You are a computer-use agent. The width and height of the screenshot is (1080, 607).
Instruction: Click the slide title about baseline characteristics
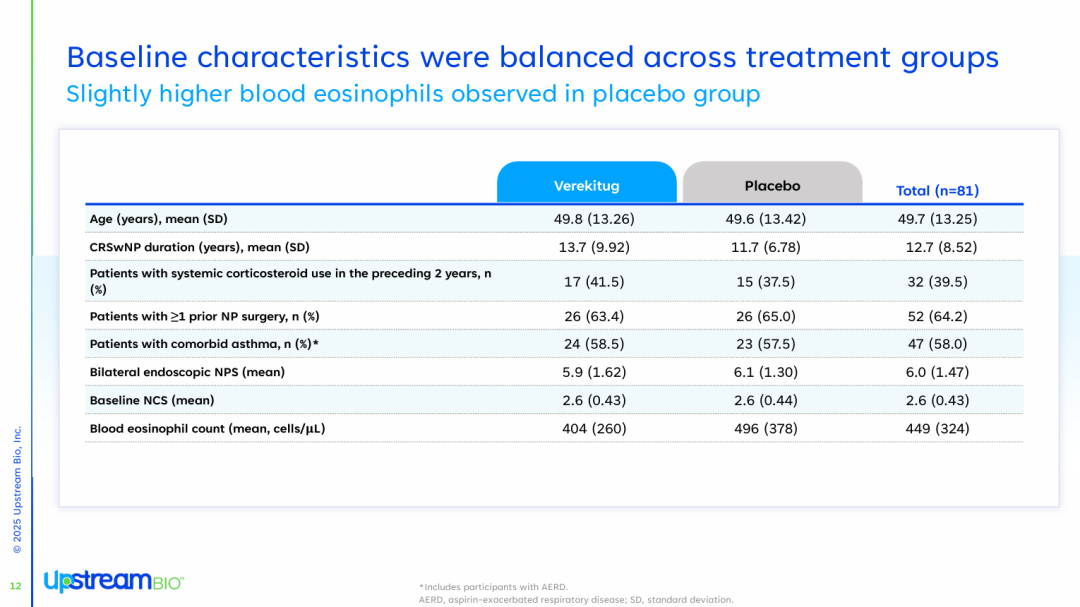[x=532, y=56]
